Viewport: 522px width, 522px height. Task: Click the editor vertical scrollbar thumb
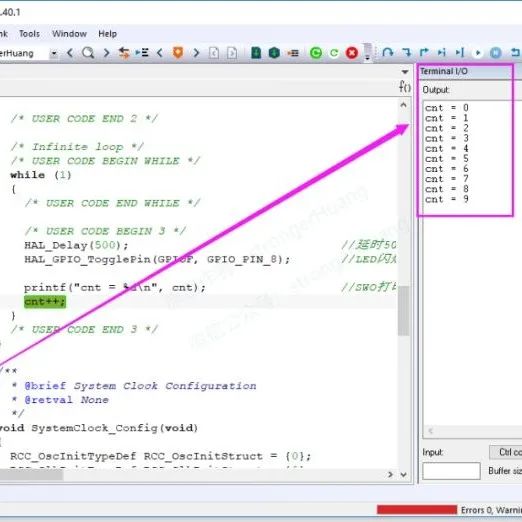click(403, 311)
